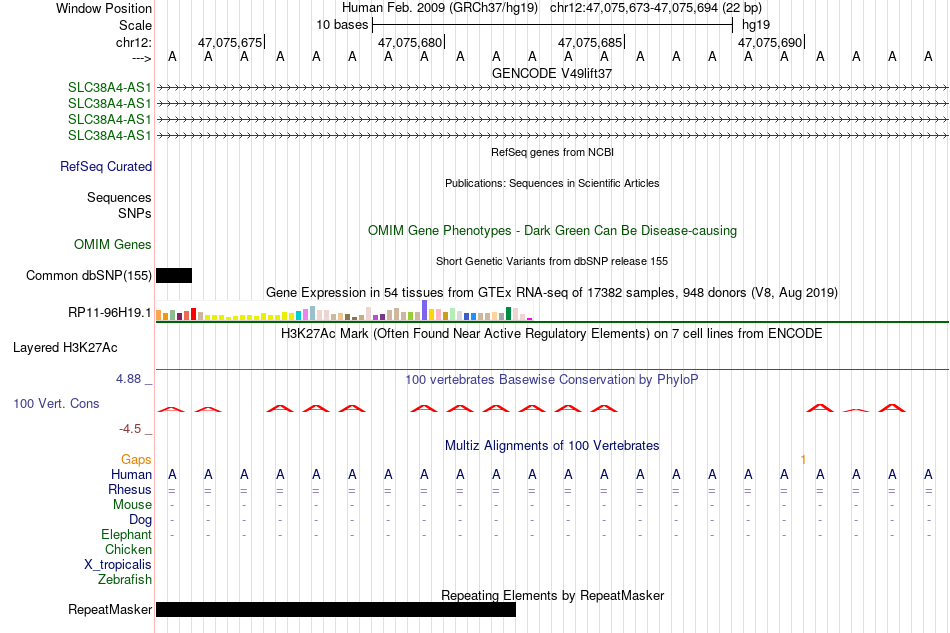Select the Human alignment row label
Screen dimensions: 950x633
pyautogui.click(x=131, y=474)
